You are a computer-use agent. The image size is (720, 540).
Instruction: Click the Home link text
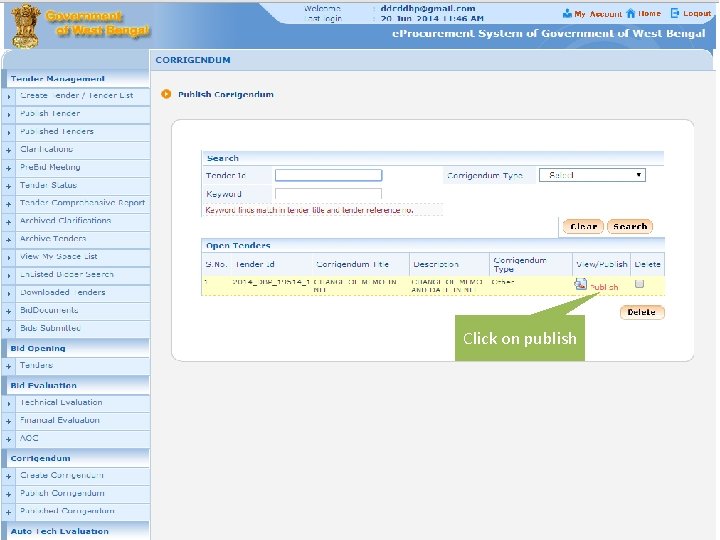pyautogui.click(x=649, y=13)
